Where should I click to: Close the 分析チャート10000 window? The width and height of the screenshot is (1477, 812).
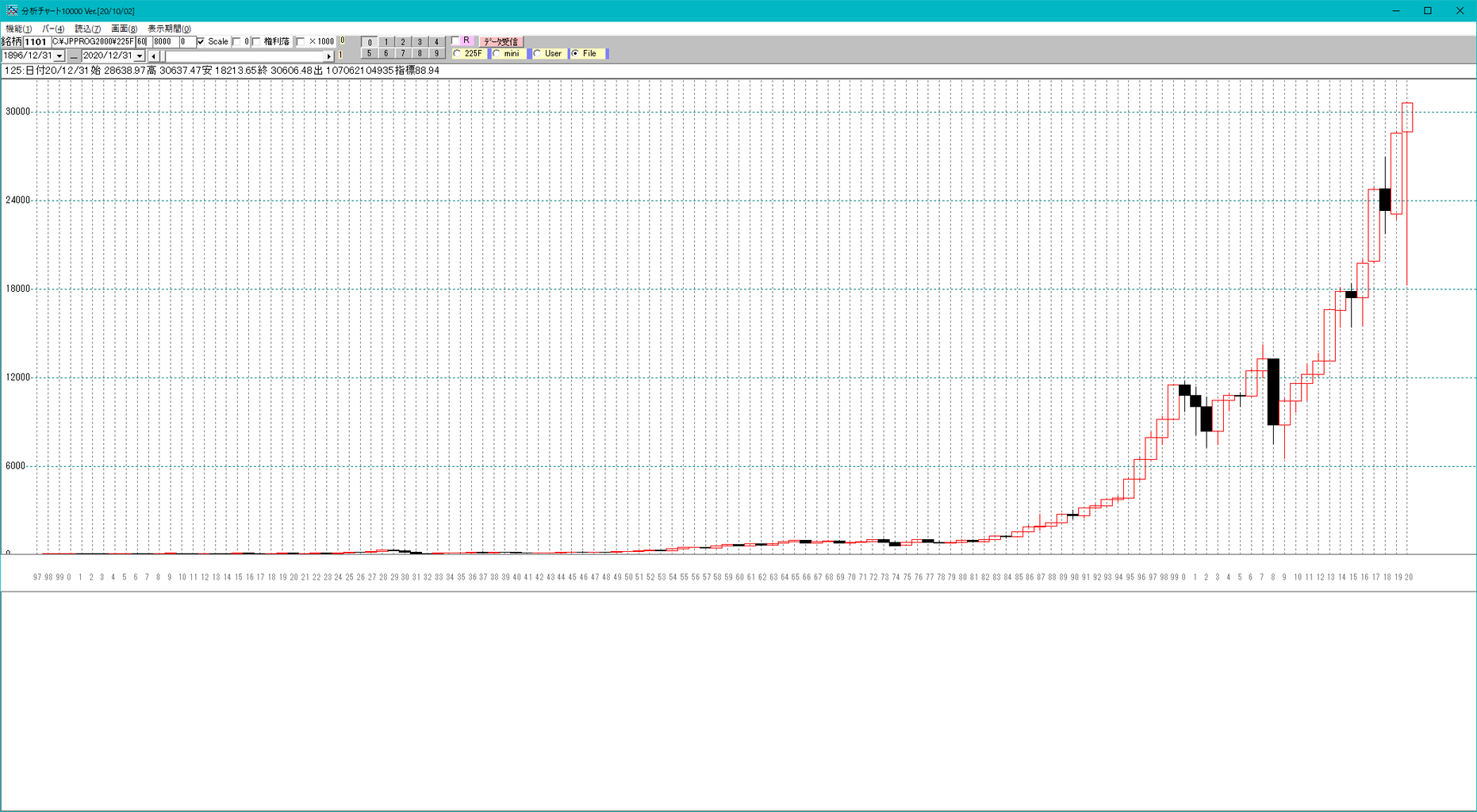coord(1460,11)
